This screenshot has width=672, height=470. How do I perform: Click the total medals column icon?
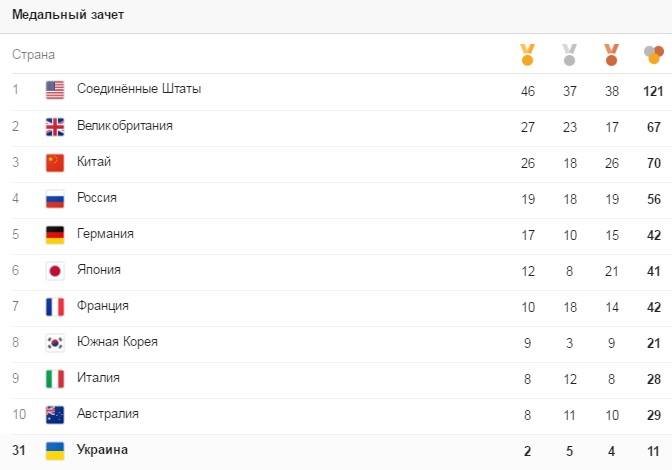[654, 54]
